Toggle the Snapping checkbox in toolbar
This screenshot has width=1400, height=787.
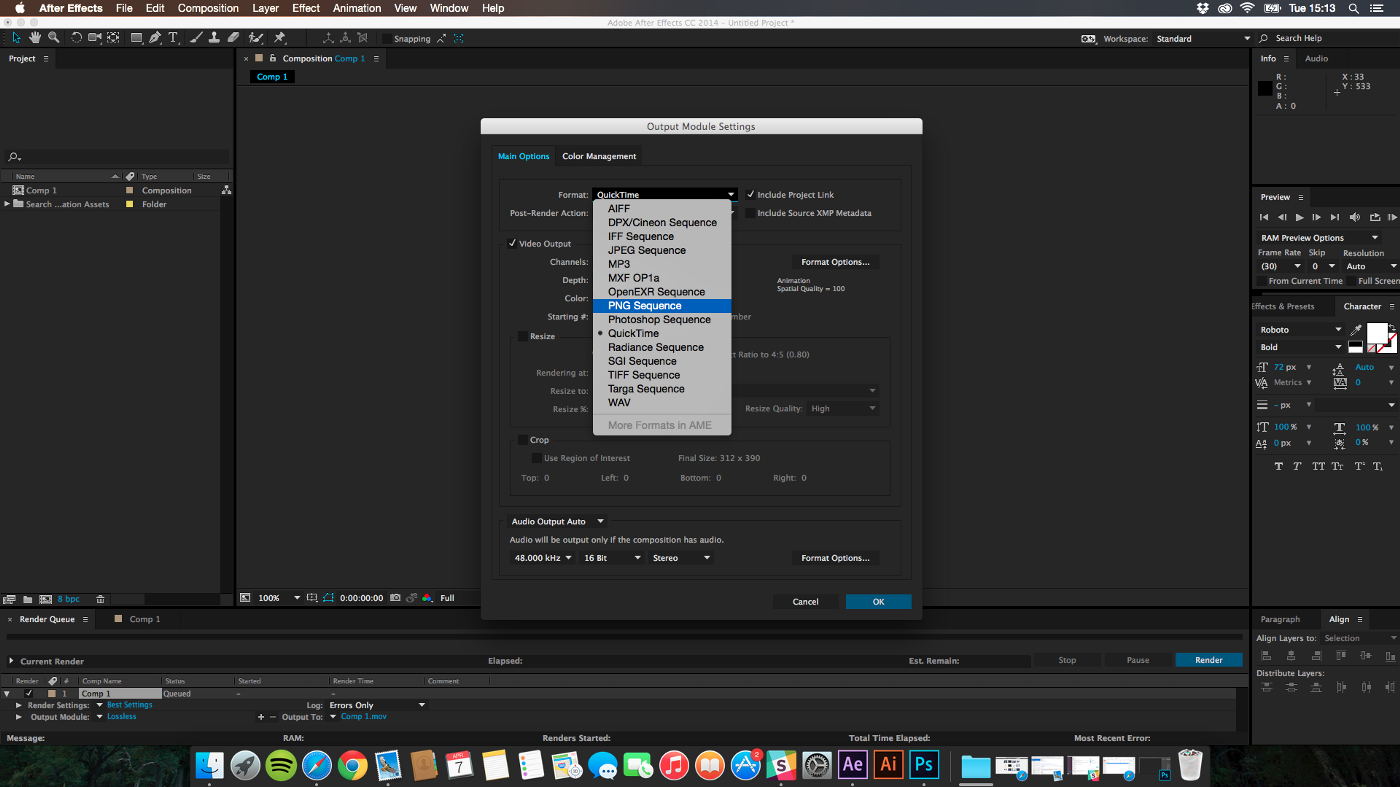coord(386,39)
